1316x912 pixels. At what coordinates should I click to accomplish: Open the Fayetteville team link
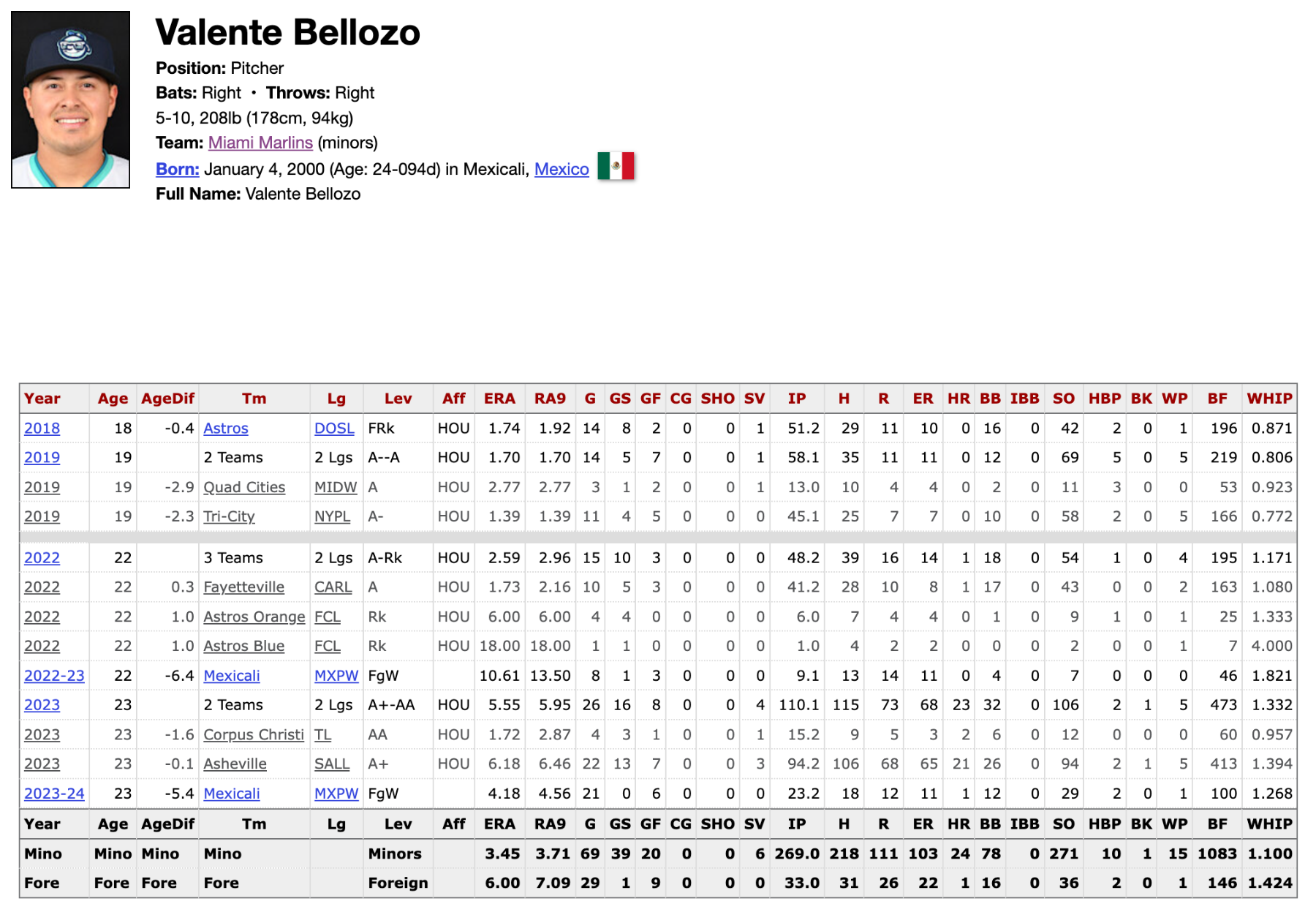tap(243, 587)
